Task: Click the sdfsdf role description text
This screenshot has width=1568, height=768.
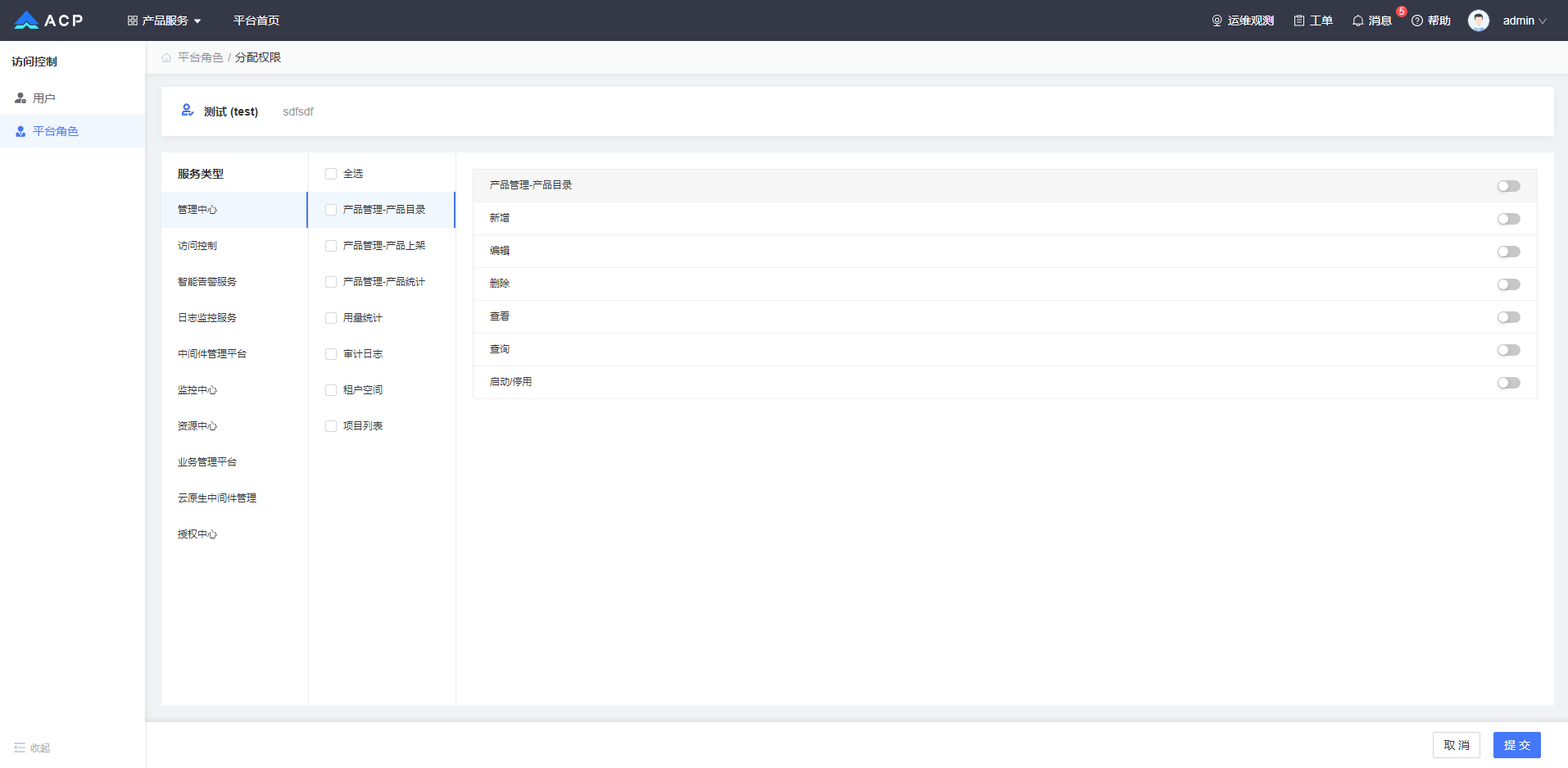Action: [x=298, y=111]
